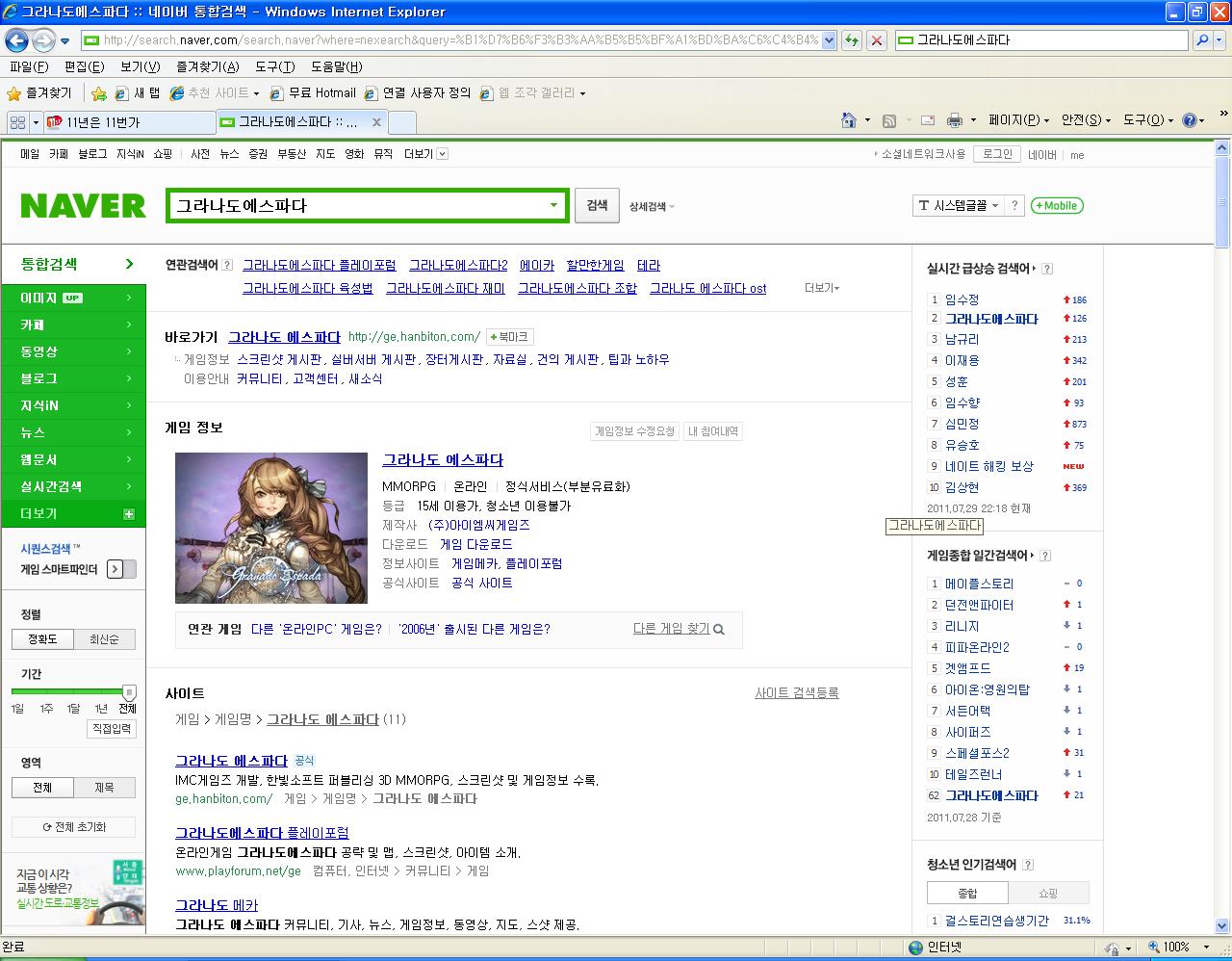Click the IE Help question mark icon
The width and height of the screenshot is (1232, 961).
pyautogui.click(x=1189, y=120)
